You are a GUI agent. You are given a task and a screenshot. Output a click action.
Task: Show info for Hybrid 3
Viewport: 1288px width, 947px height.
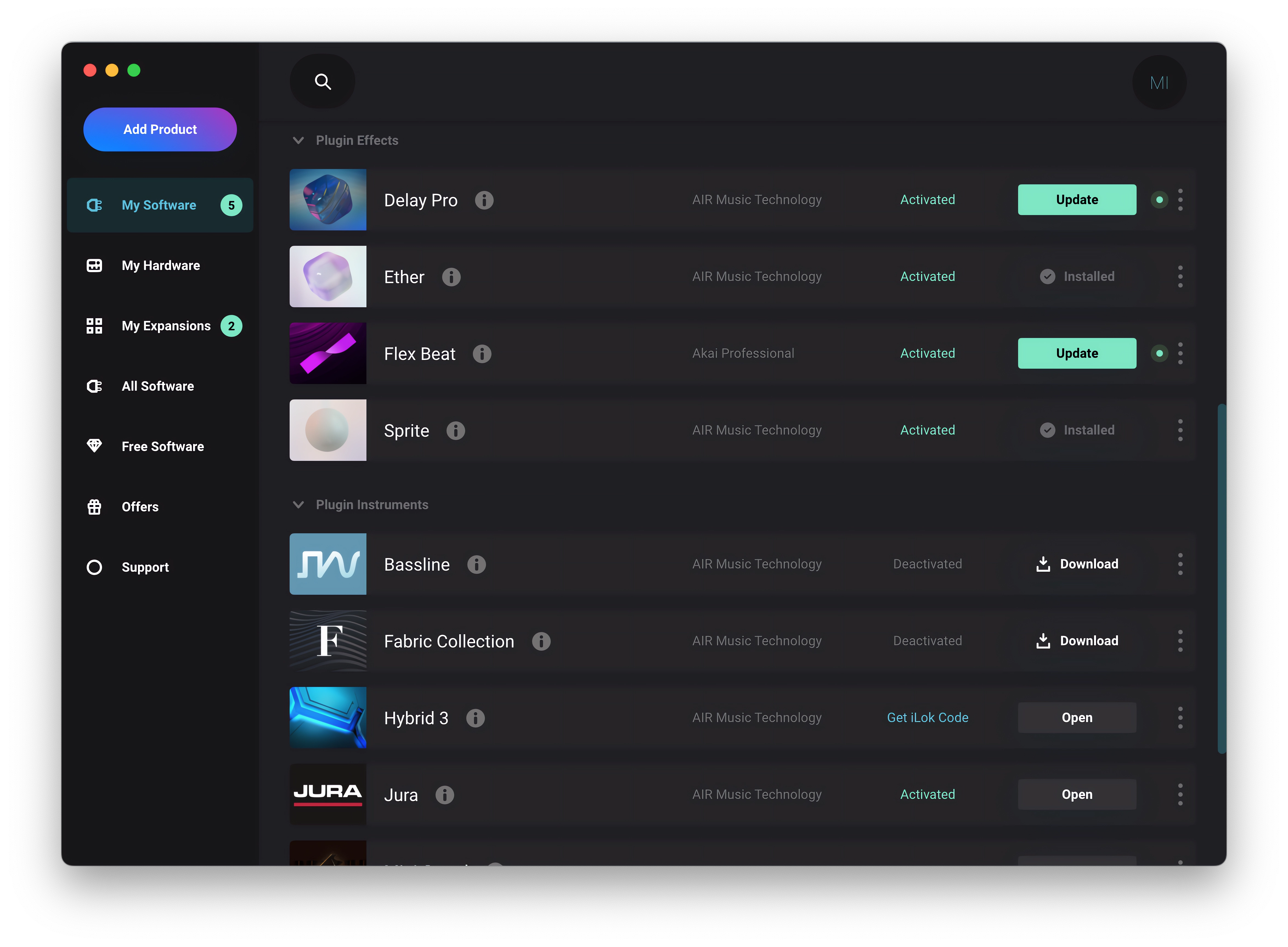[475, 718]
